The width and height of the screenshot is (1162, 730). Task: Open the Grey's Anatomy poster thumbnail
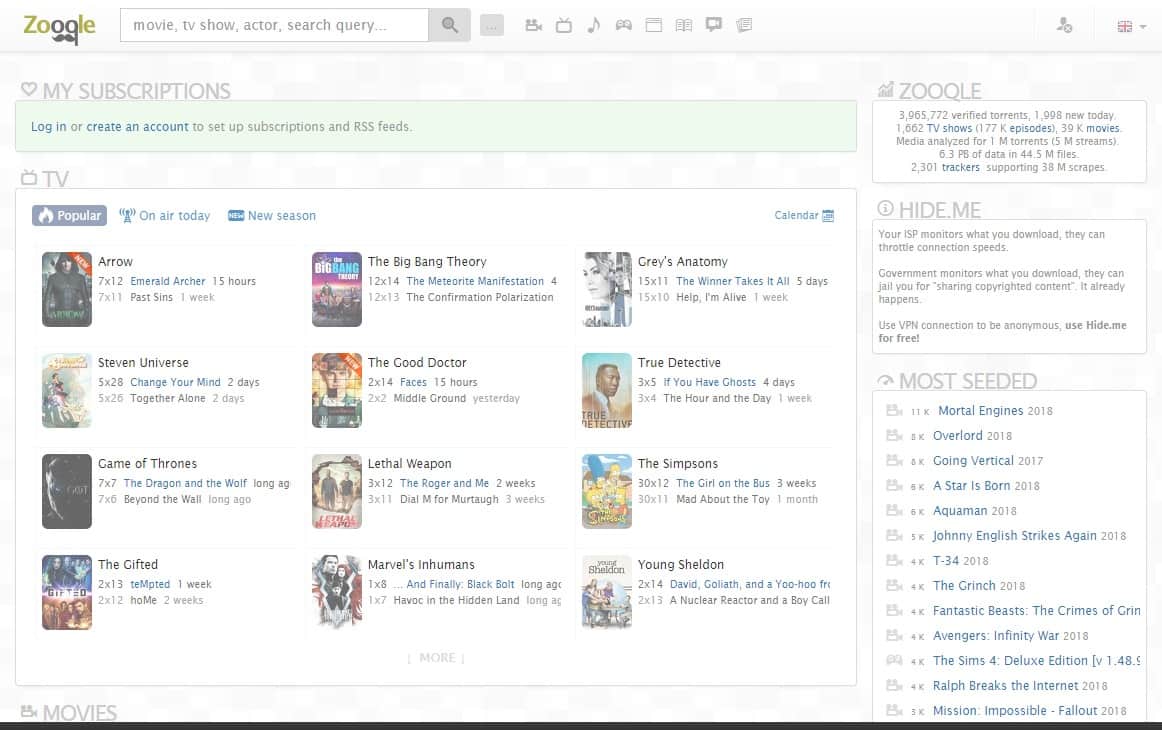(x=607, y=290)
